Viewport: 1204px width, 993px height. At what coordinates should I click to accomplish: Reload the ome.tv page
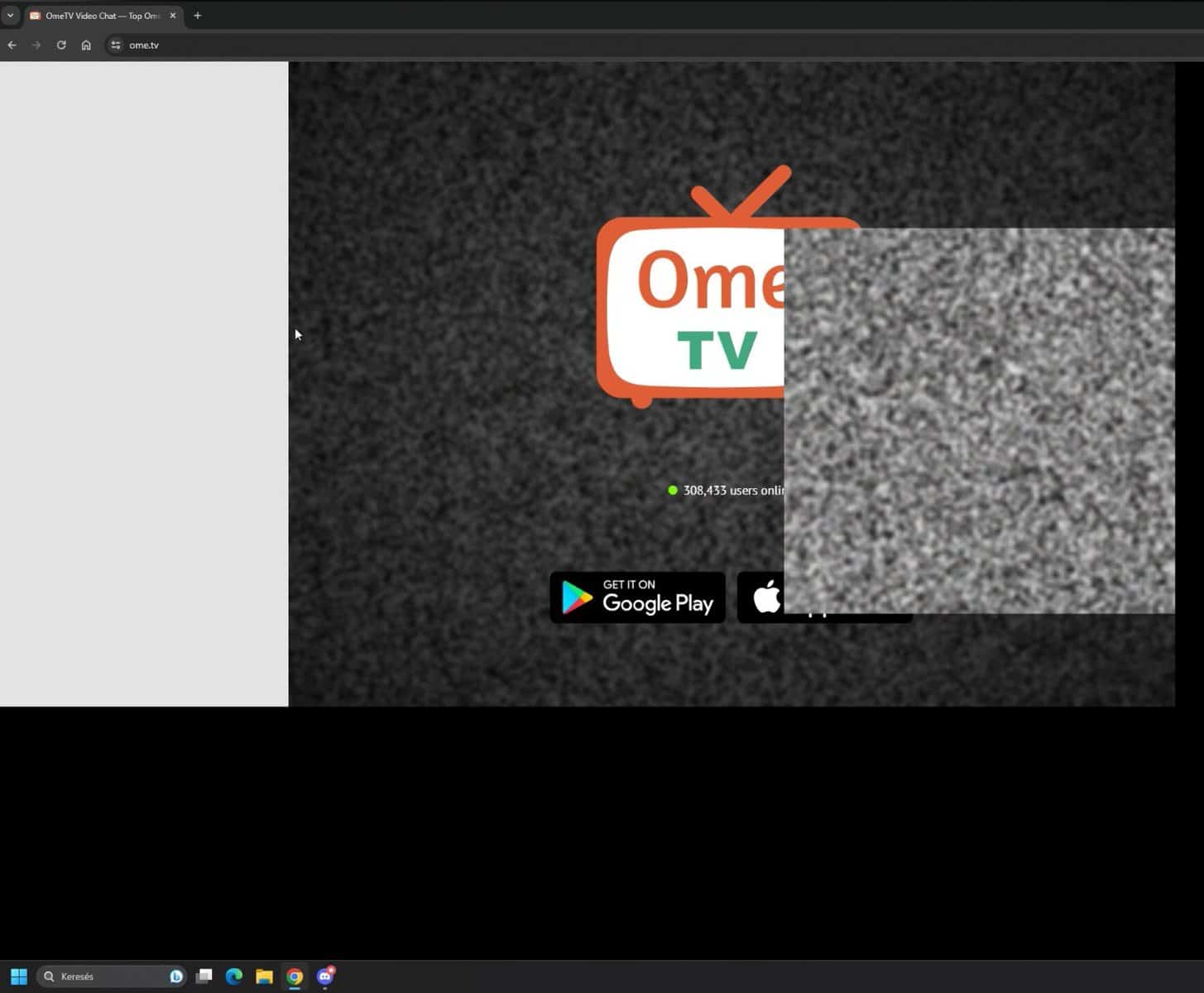click(x=61, y=45)
